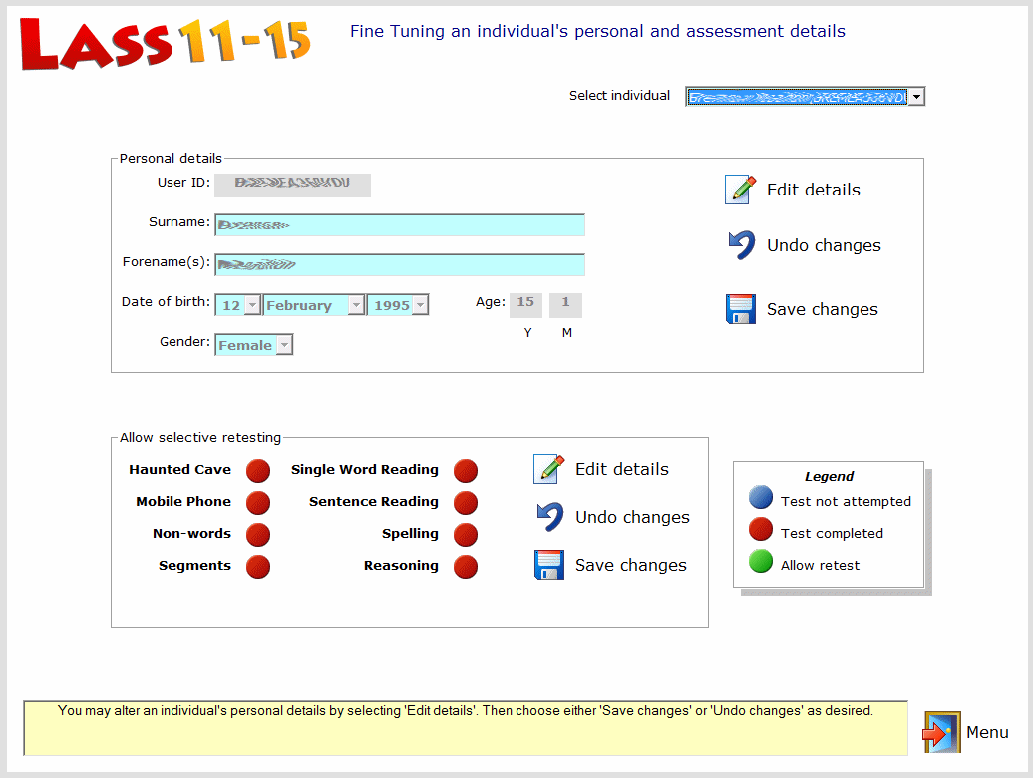The width and height of the screenshot is (1033, 778).
Task: Click the Sentence Reading label
Action: point(374,501)
